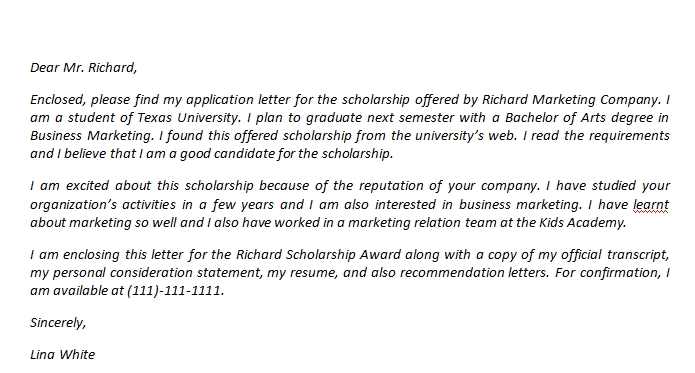Click the phrase 'Kids Academy'

[582, 222]
